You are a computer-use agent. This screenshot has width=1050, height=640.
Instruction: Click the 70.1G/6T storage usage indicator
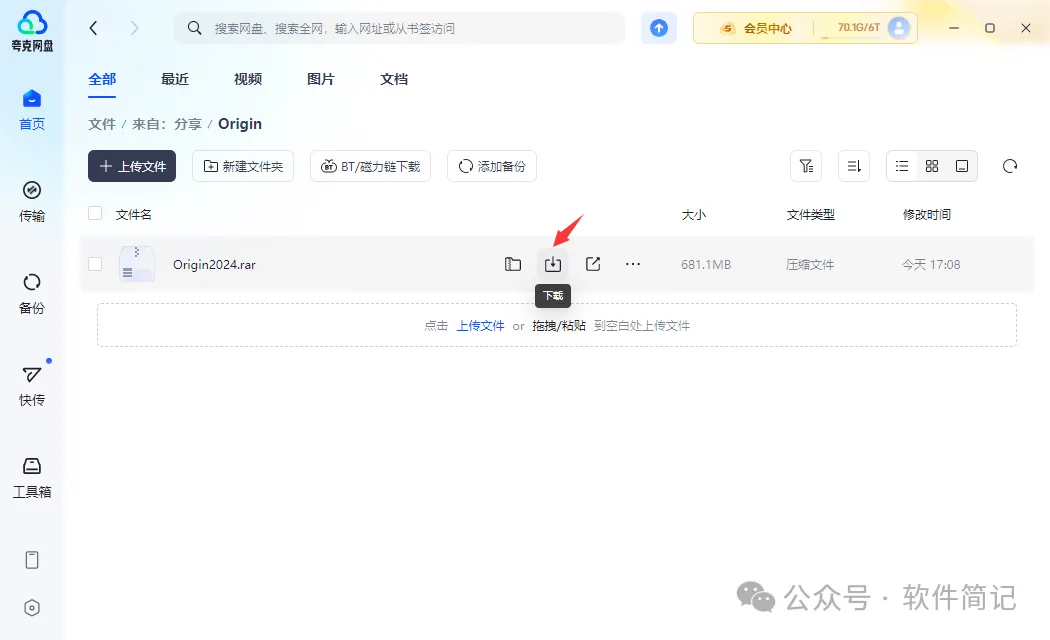858,27
